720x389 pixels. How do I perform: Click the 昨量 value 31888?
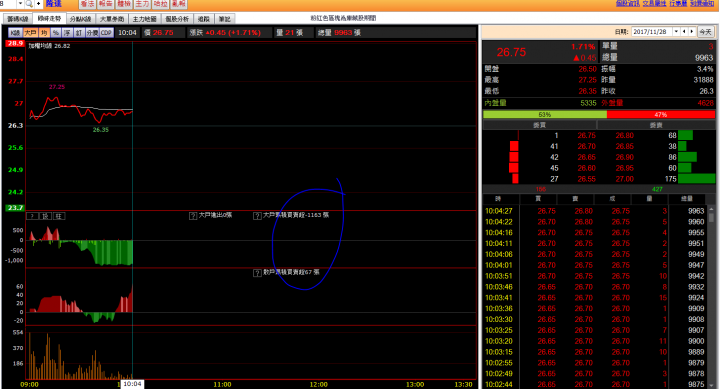click(x=703, y=80)
